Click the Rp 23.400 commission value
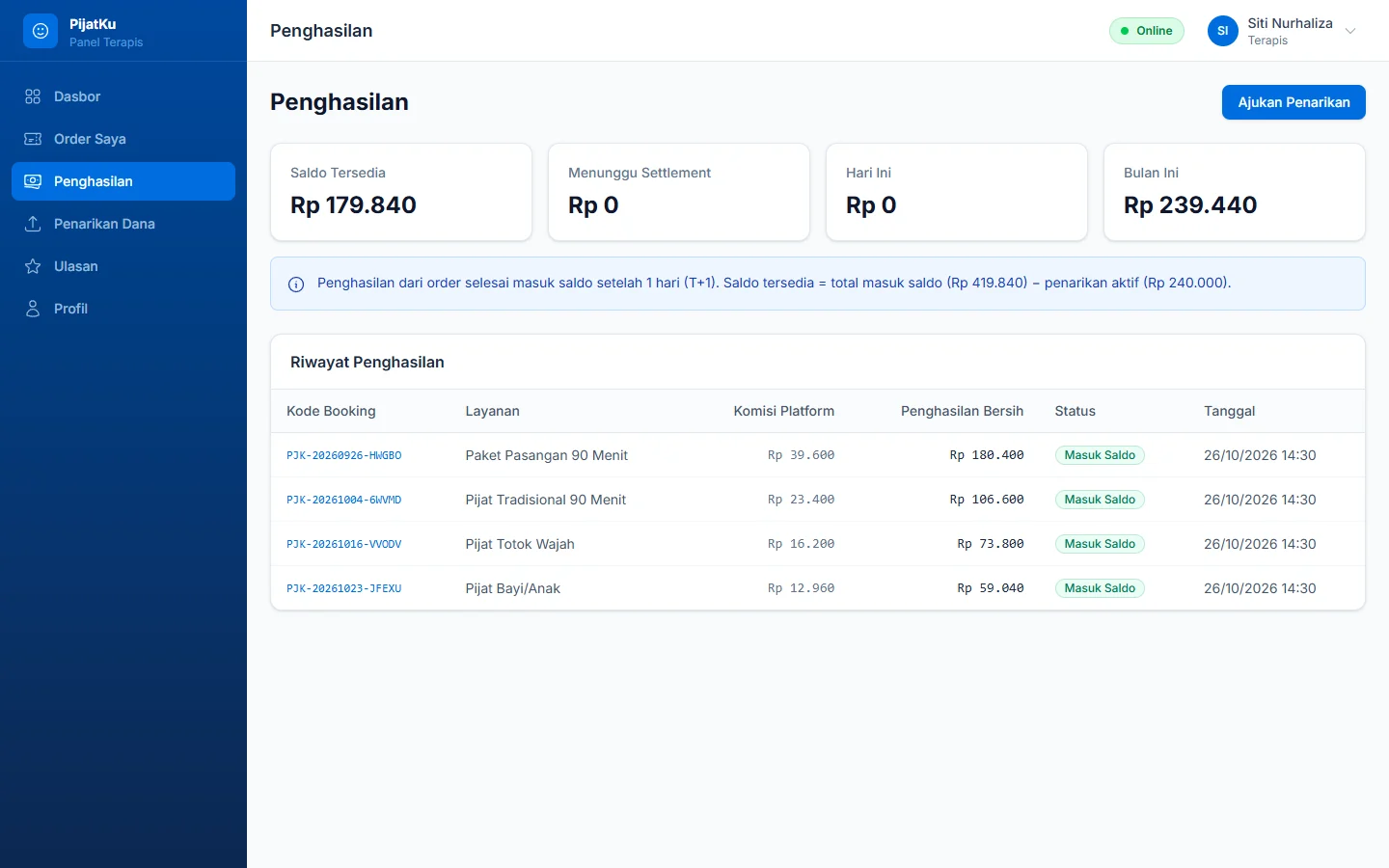Image resolution: width=1389 pixels, height=868 pixels. [x=801, y=500]
